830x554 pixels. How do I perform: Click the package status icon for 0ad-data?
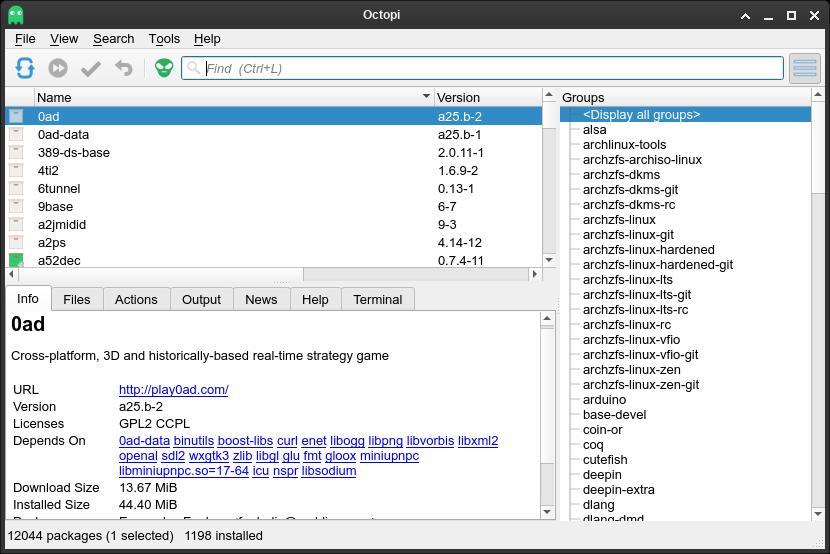[16, 134]
